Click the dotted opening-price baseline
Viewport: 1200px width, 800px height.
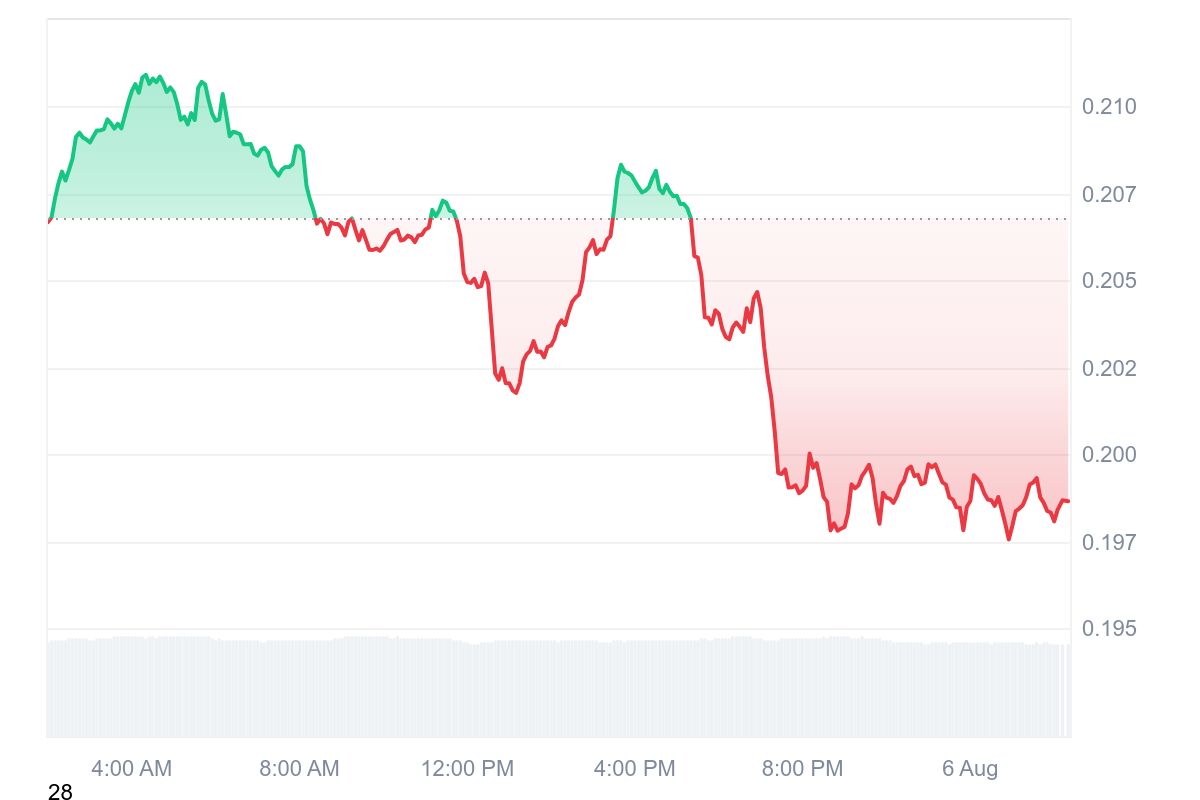558,219
